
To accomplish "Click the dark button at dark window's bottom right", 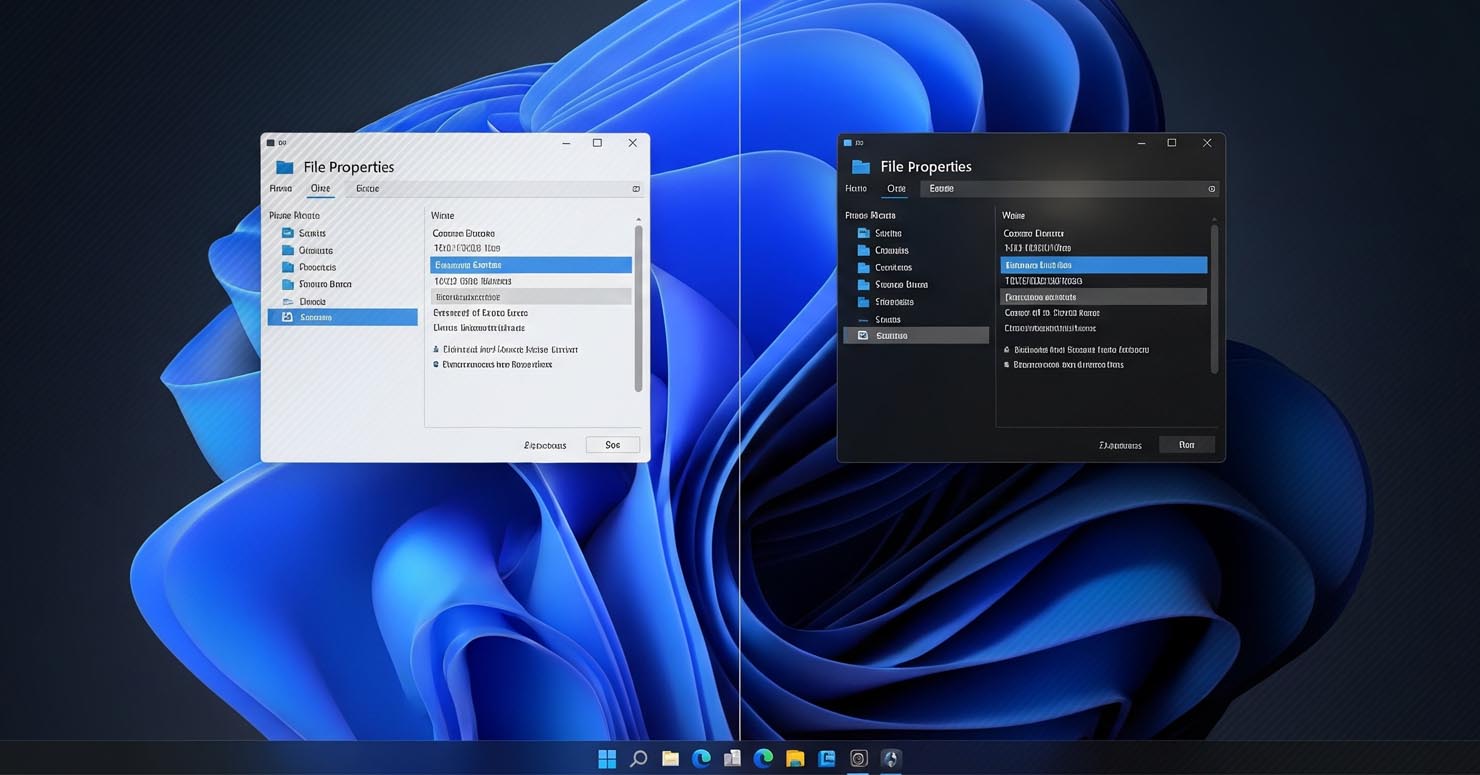I will click(x=1187, y=445).
